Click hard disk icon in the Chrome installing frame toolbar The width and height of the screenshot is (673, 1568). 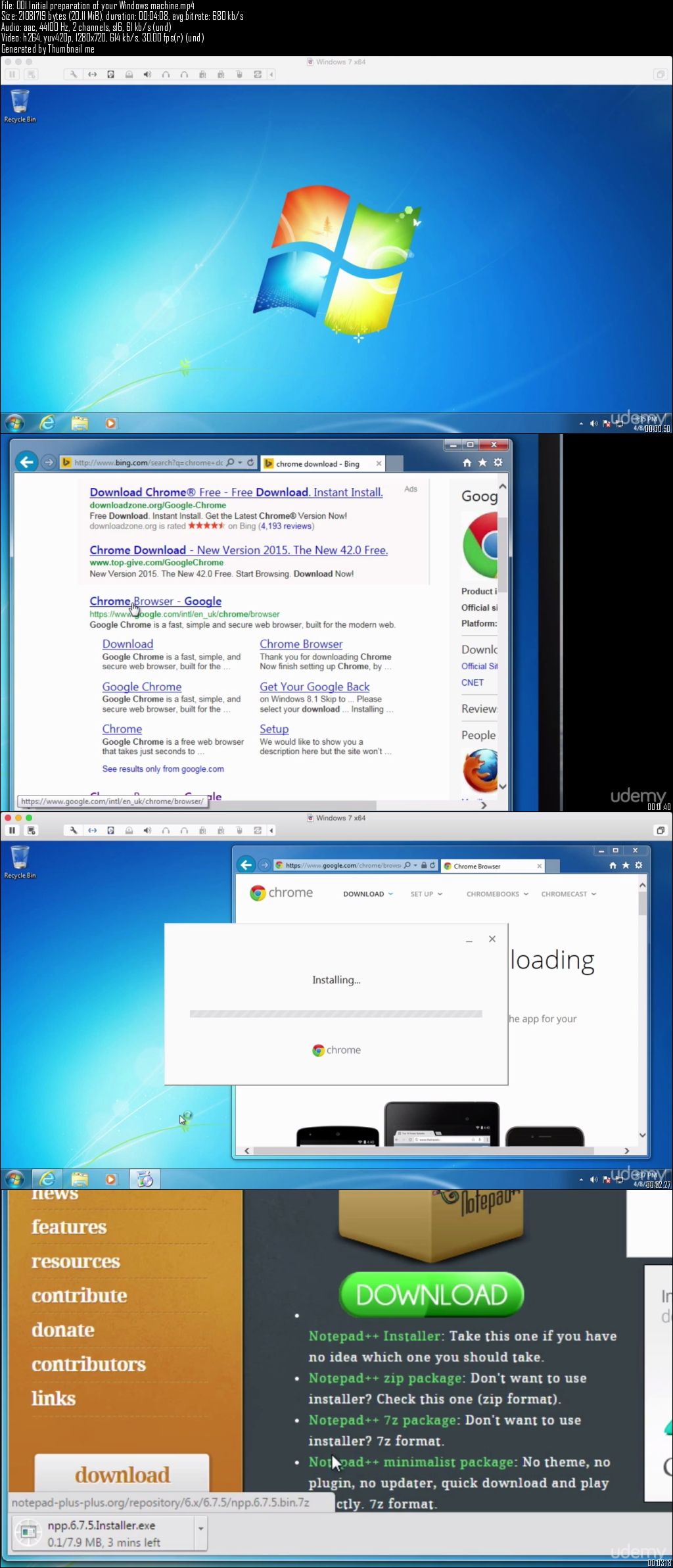tap(110, 830)
